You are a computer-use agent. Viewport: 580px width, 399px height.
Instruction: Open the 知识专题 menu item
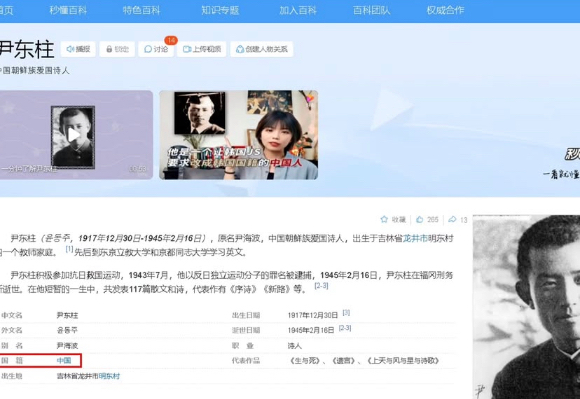[x=220, y=10]
